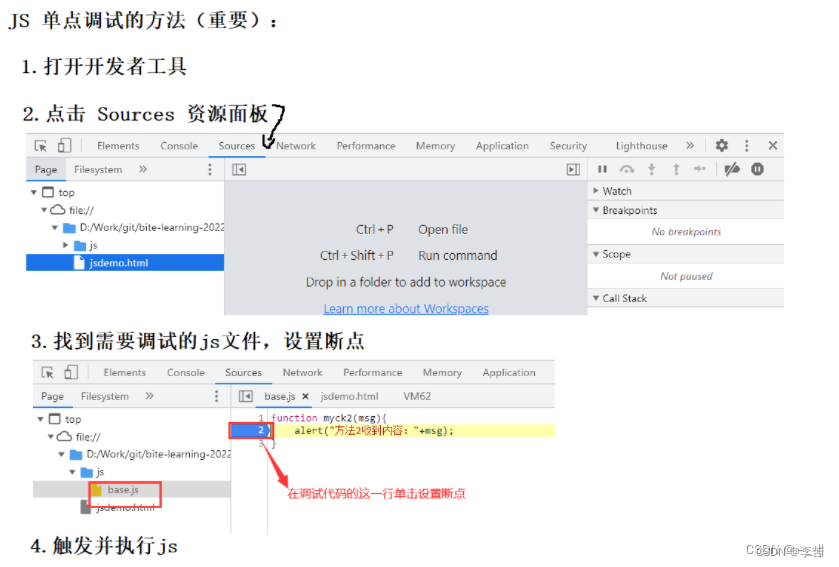Open navigator three-dot menu in the base.js DevTools panel

coord(216,396)
